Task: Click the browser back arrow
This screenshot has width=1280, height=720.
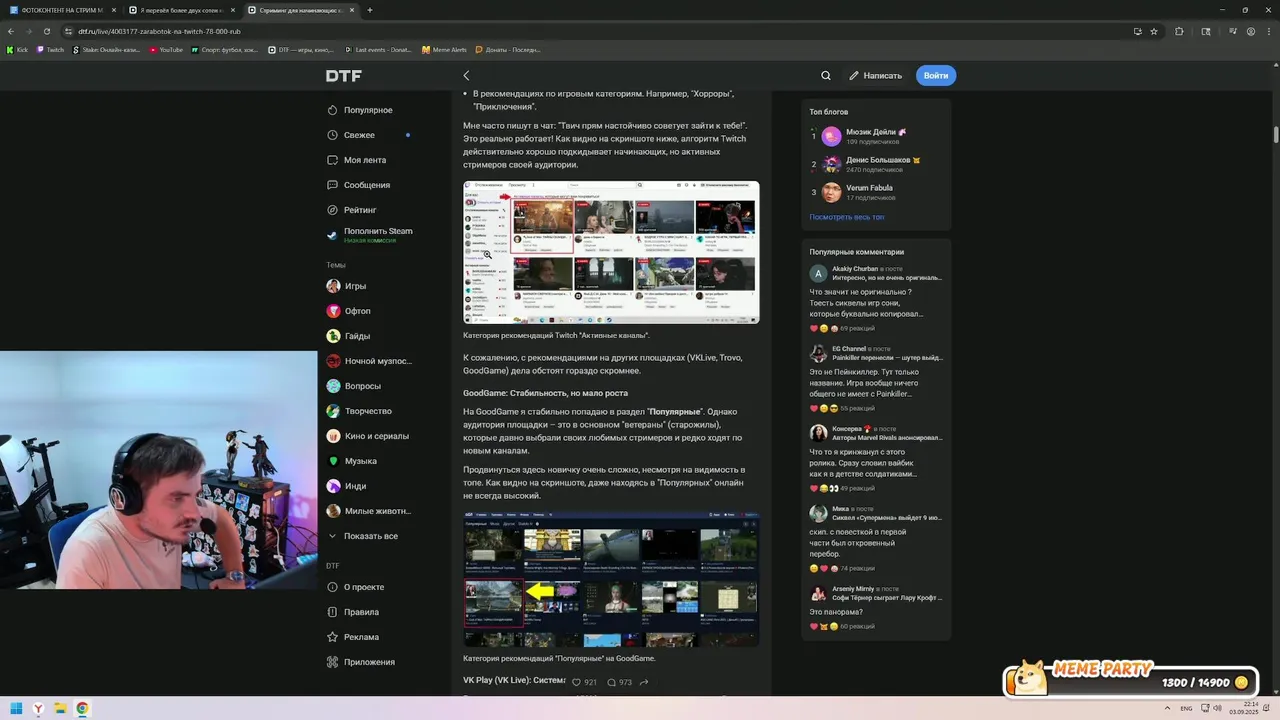Action: (11, 31)
